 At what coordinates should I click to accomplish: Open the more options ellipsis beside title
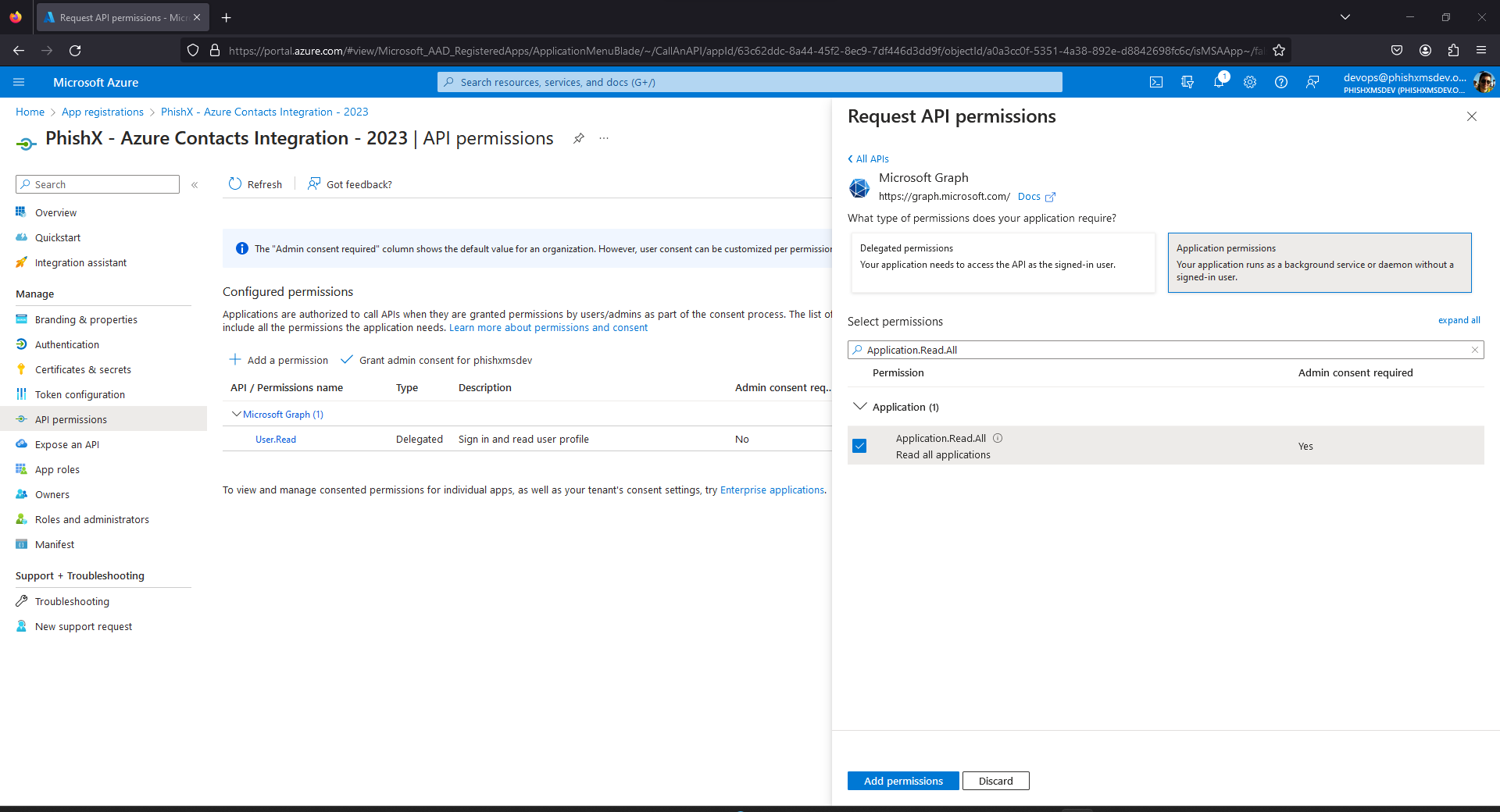(x=604, y=138)
